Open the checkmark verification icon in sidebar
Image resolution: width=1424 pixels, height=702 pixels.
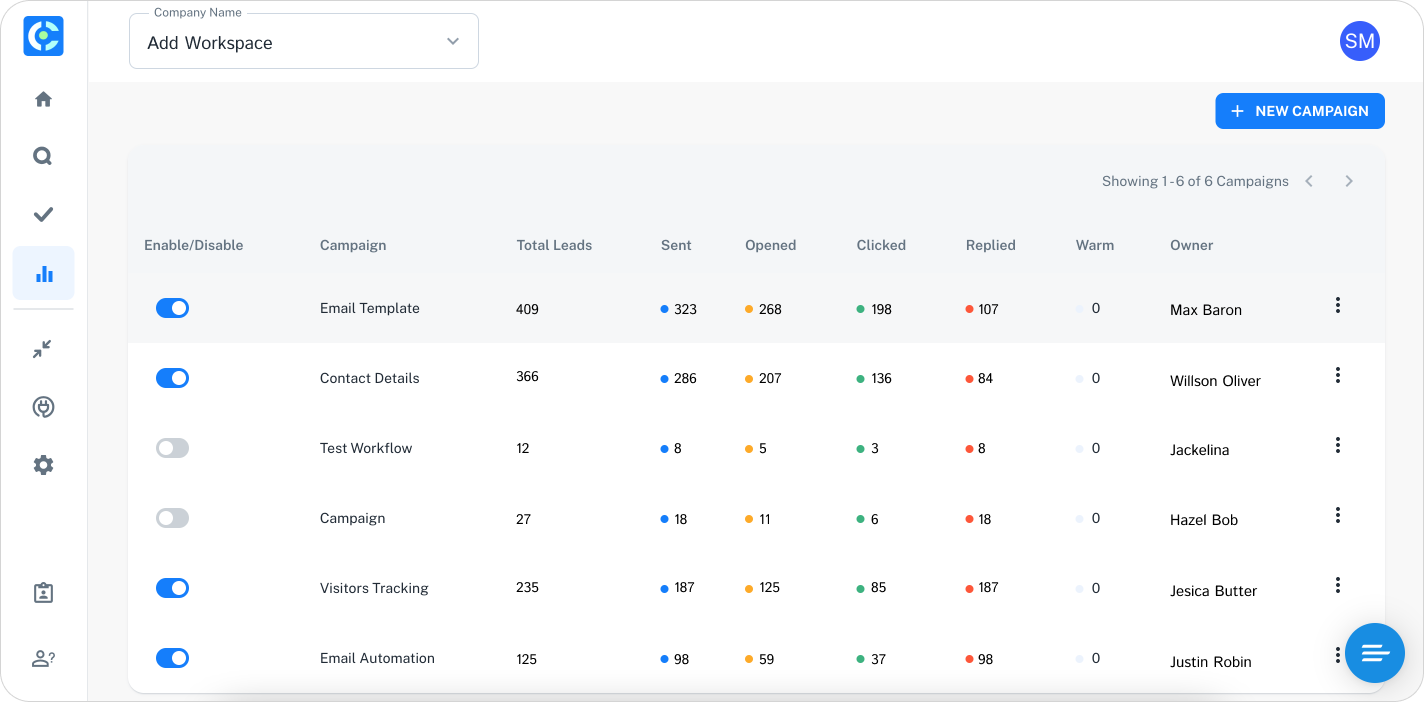pos(43,214)
